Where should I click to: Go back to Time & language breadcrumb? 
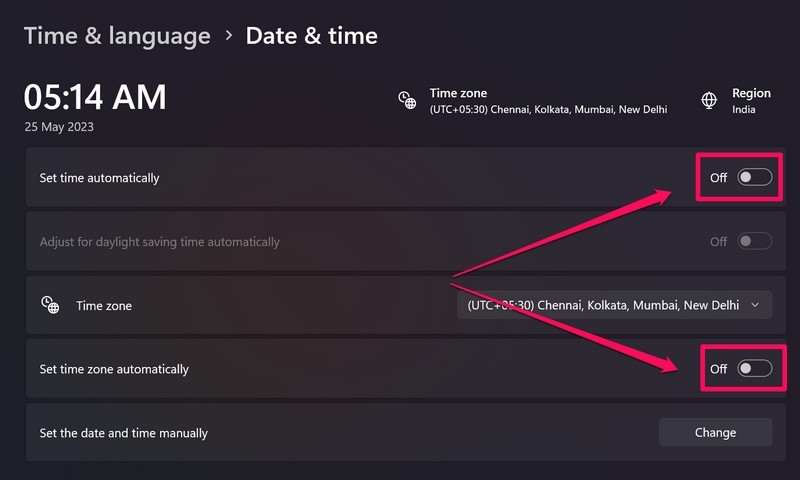(117, 36)
